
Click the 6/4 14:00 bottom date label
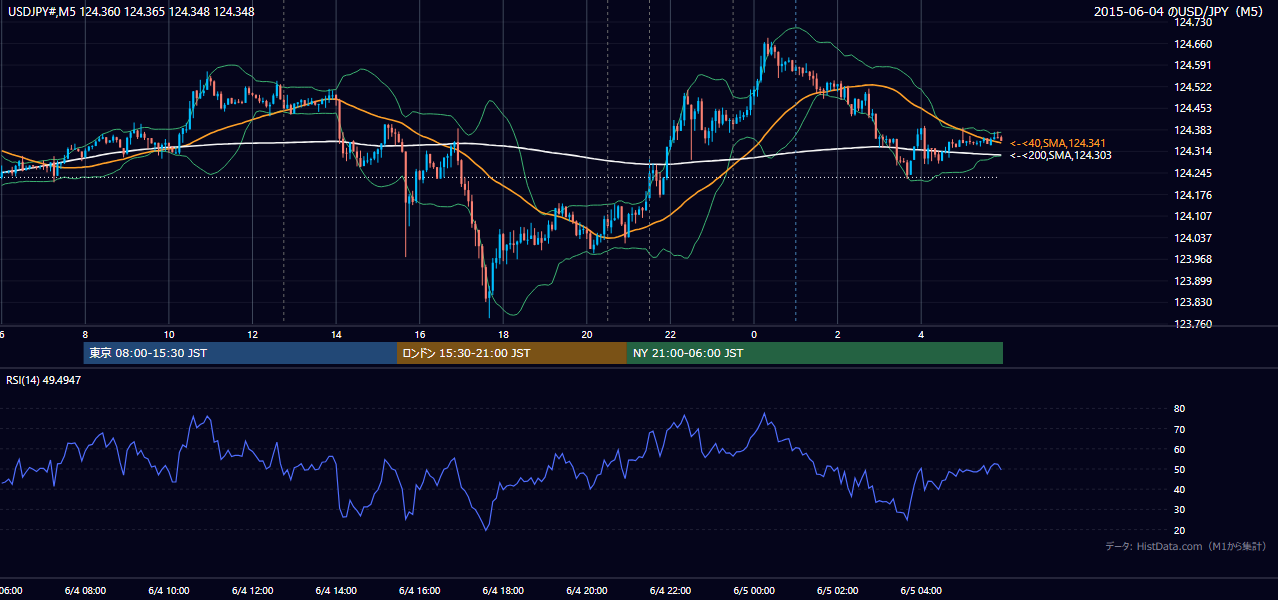tap(336, 590)
